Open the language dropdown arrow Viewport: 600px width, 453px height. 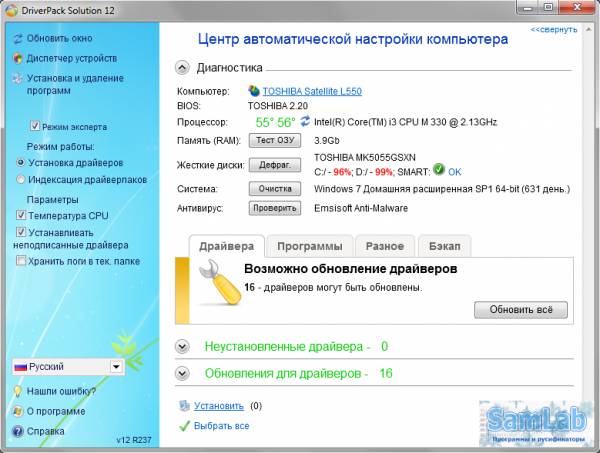(x=116, y=367)
